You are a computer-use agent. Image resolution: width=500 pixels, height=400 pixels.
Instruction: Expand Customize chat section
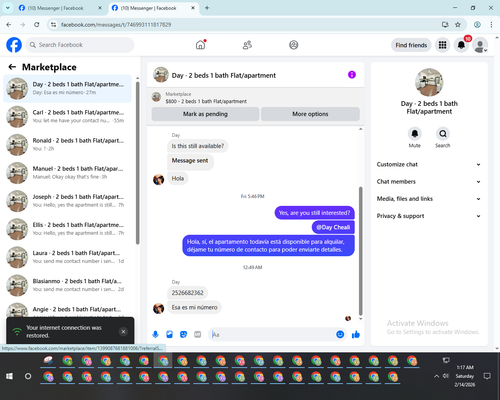[429, 164]
